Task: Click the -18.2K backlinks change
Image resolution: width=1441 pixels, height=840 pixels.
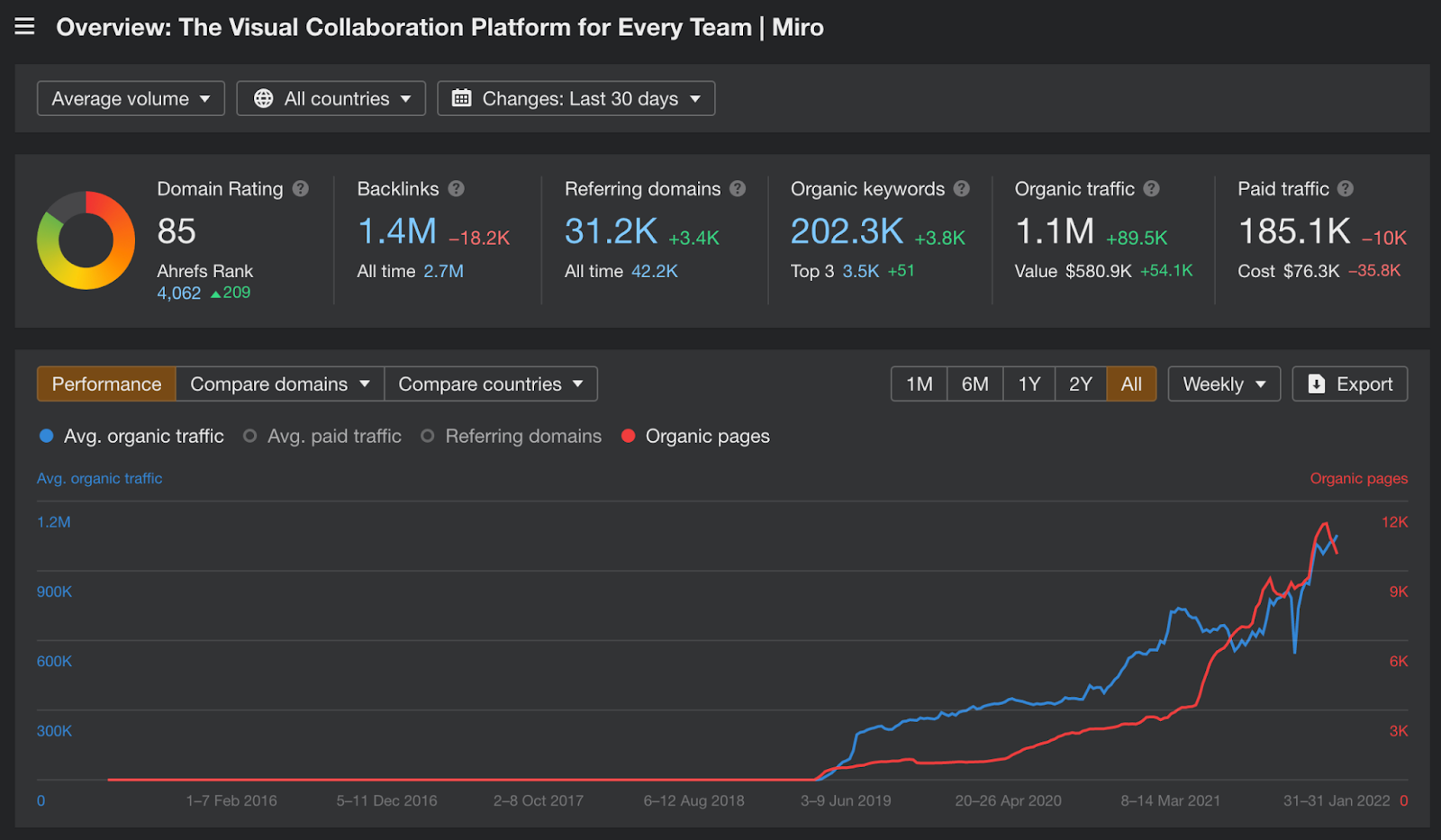Action: tap(479, 238)
